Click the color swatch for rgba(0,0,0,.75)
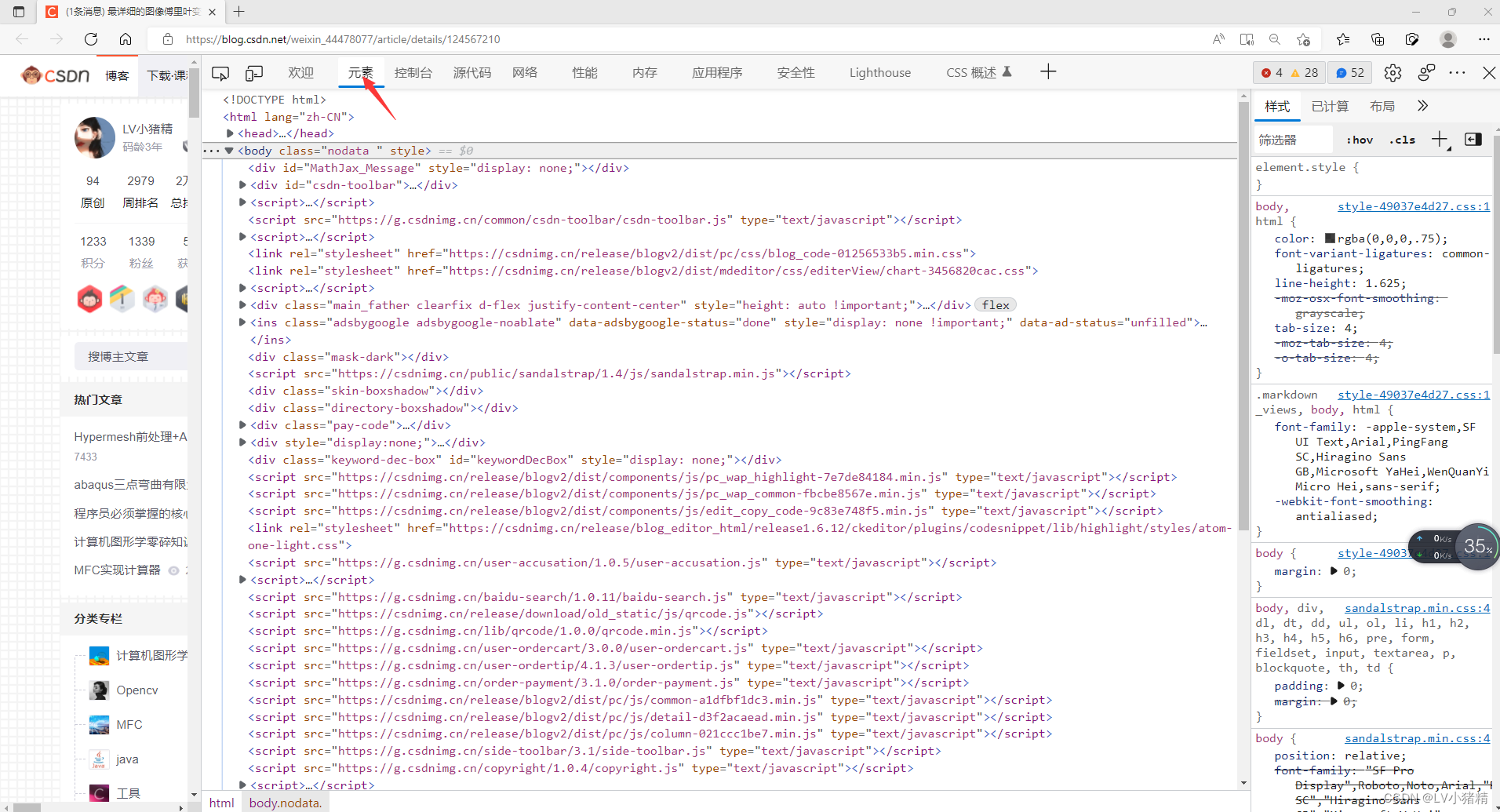Viewport: 1500px width, 812px height. click(1331, 238)
